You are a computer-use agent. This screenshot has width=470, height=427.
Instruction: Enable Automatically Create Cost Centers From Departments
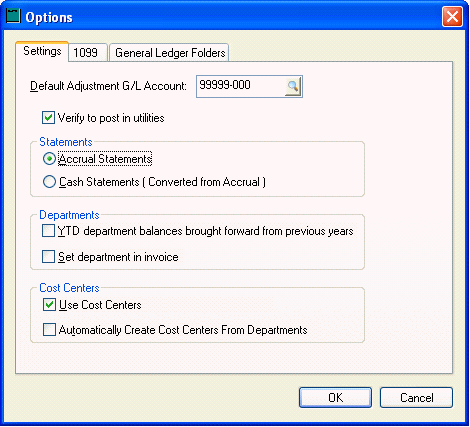(x=49, y=330)
